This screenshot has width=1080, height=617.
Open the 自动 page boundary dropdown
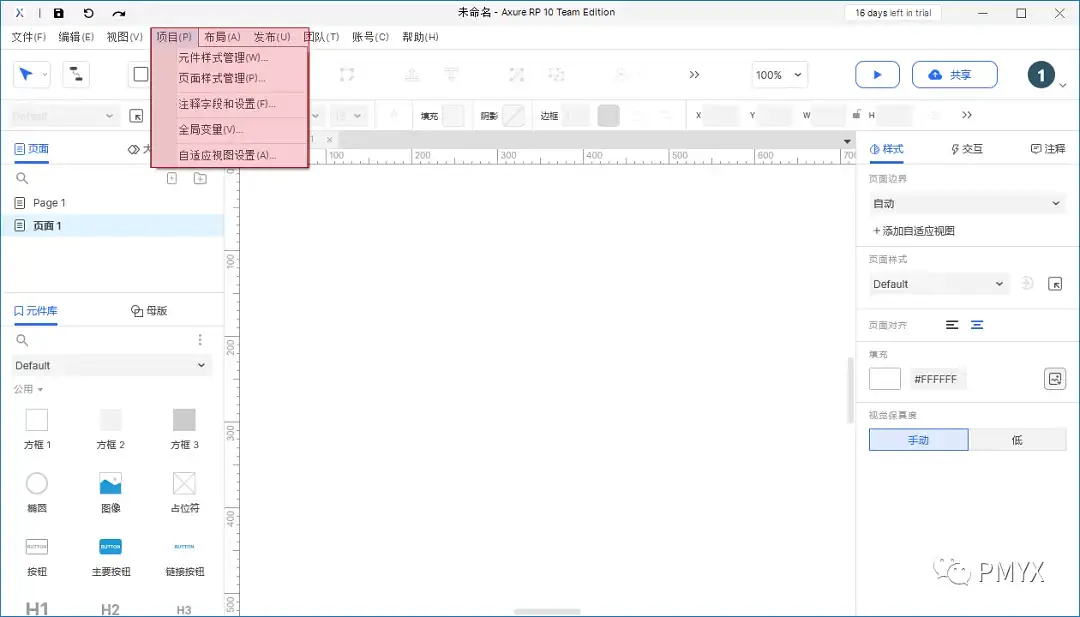coord(966,202)
